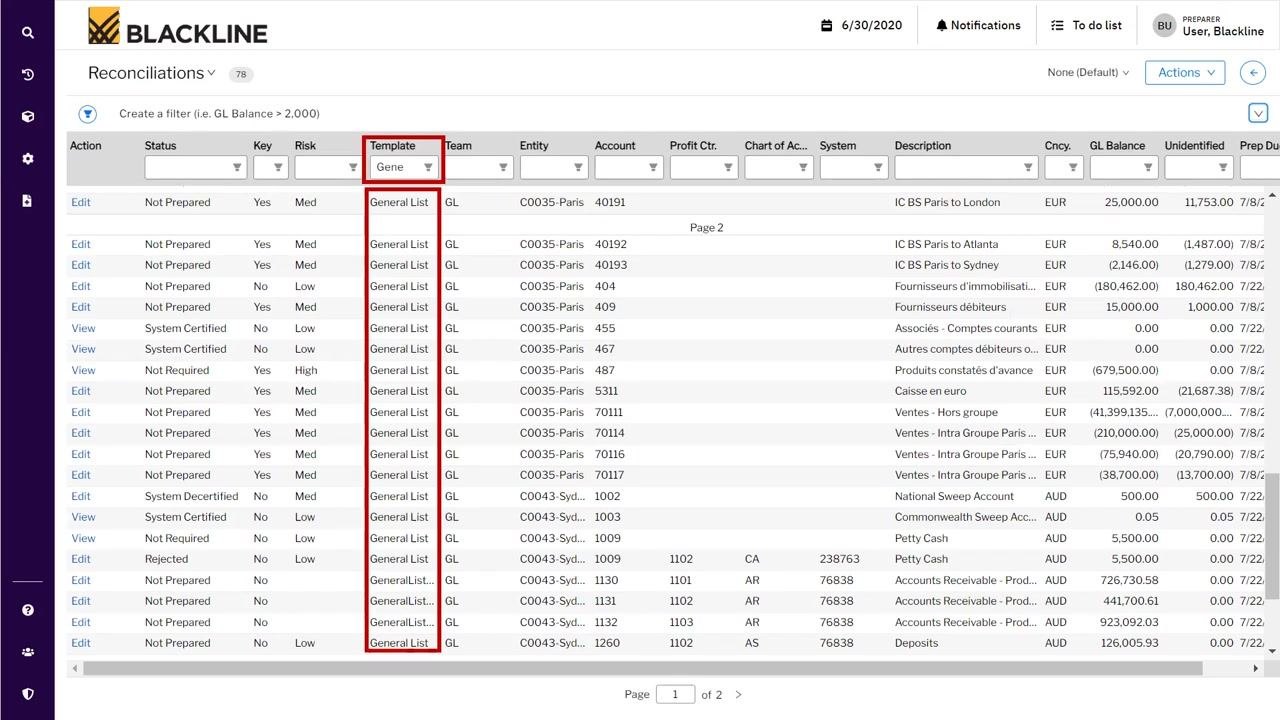Click the page number input field

[x=675, y=694]
